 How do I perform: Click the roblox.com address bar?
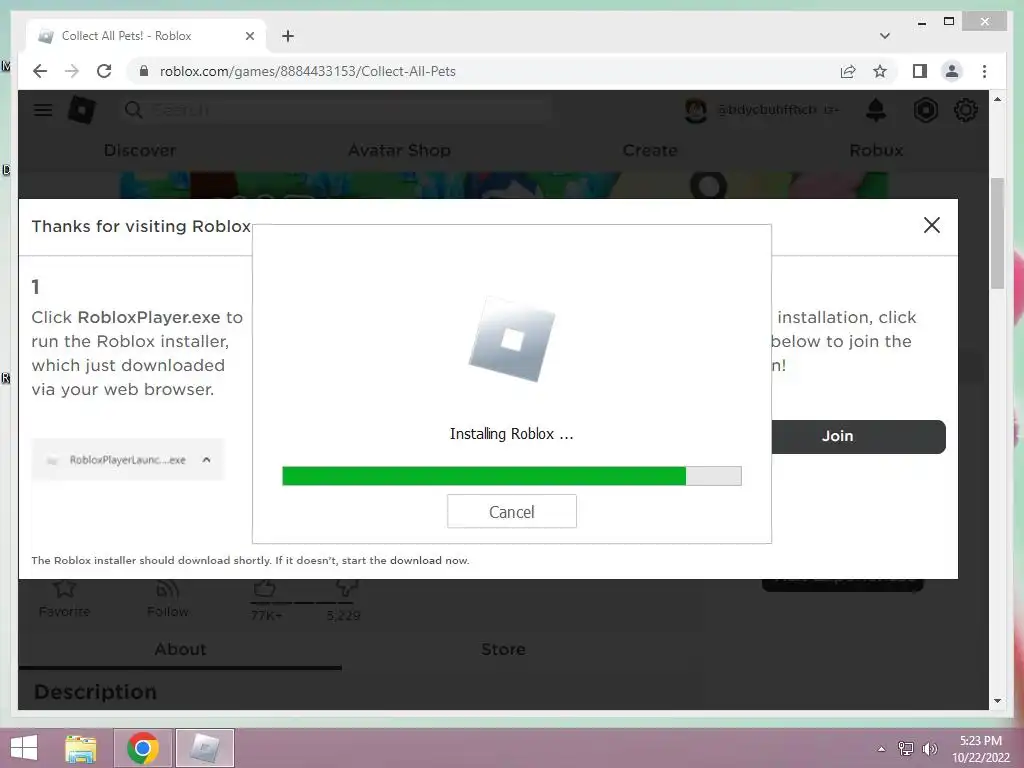pos(483,71)
